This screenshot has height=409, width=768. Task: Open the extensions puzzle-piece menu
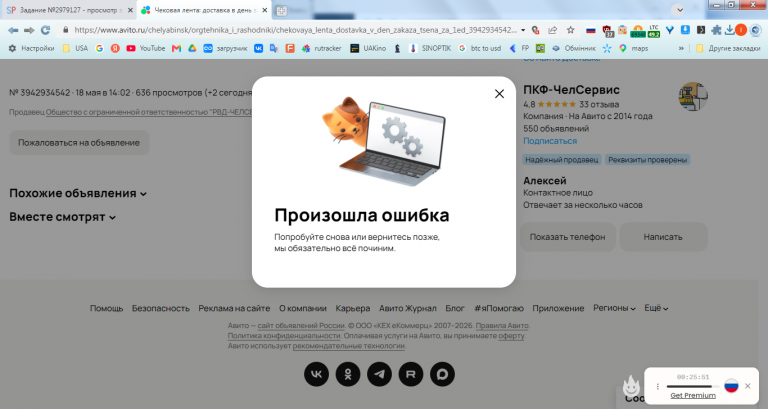(716, 30)
